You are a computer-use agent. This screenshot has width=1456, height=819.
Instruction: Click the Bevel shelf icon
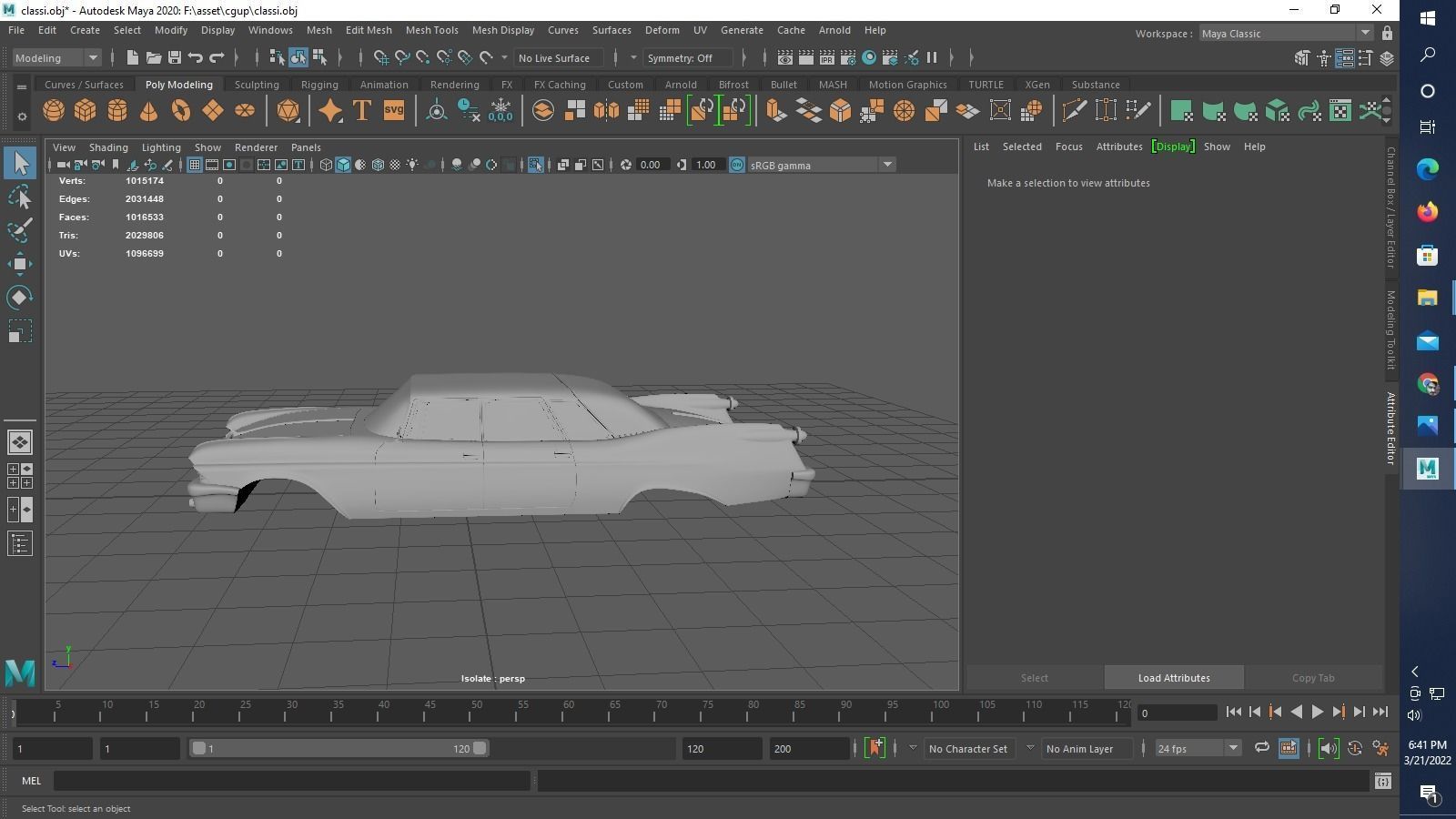(840, 111)
